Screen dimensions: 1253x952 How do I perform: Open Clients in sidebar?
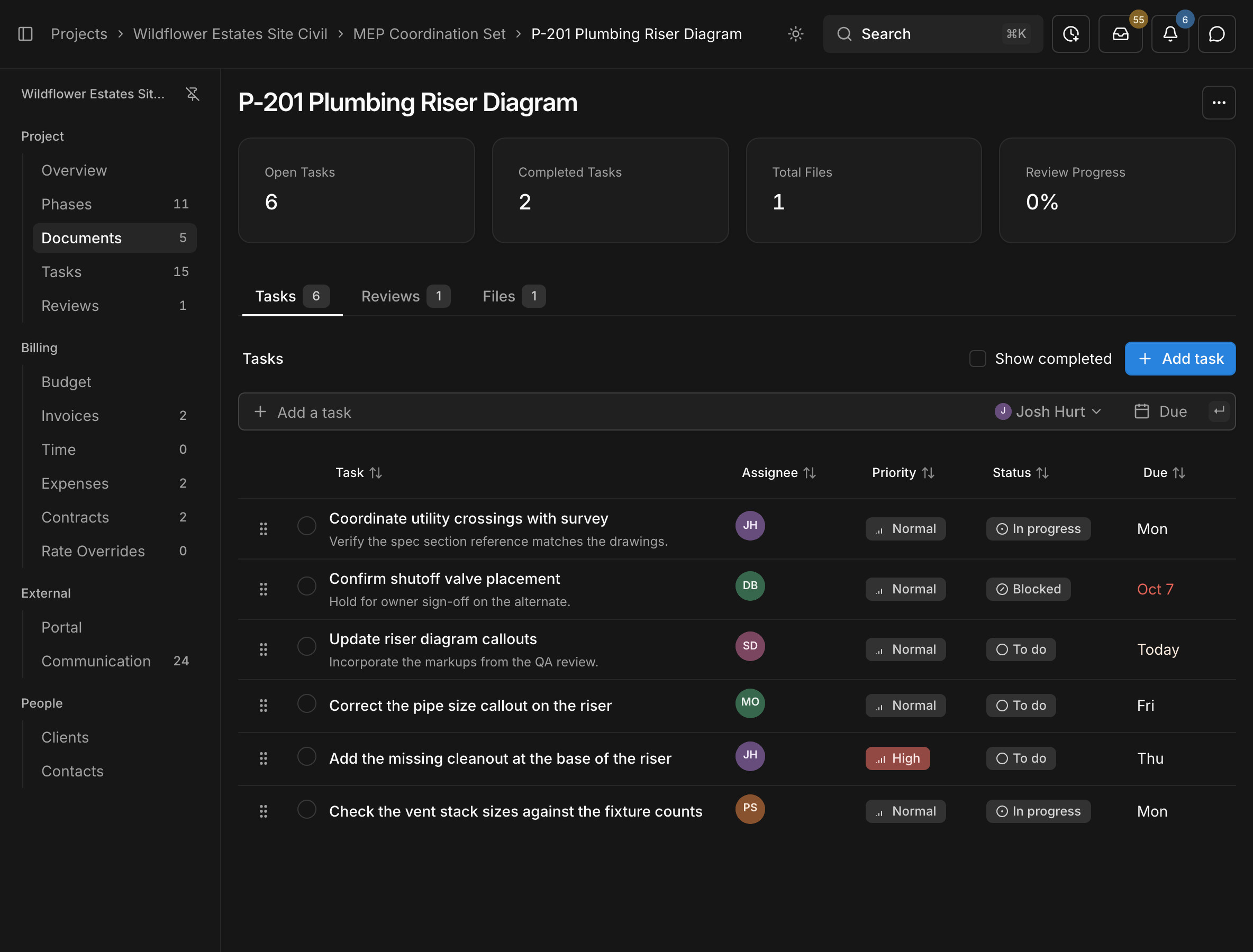(x=114, y=737)
